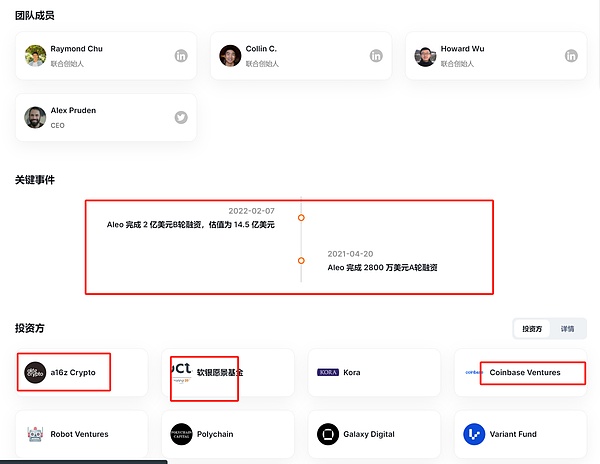Open Collin C.'s LinkedIn icon
This screenshot has width=600, height=464.
click(x=376, y=56)
